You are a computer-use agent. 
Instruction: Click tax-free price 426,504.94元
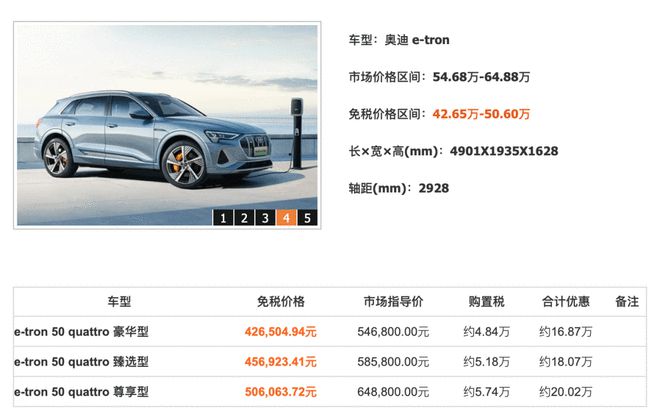pos(281,332)
